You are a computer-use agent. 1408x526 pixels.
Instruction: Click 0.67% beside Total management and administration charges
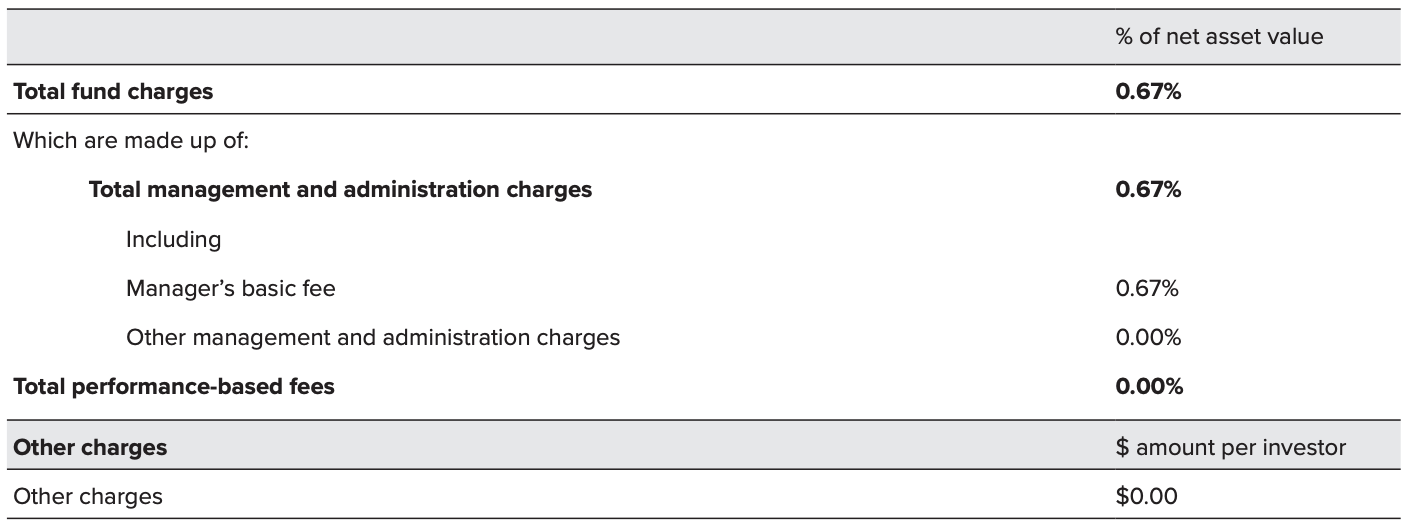[1148, 190]
